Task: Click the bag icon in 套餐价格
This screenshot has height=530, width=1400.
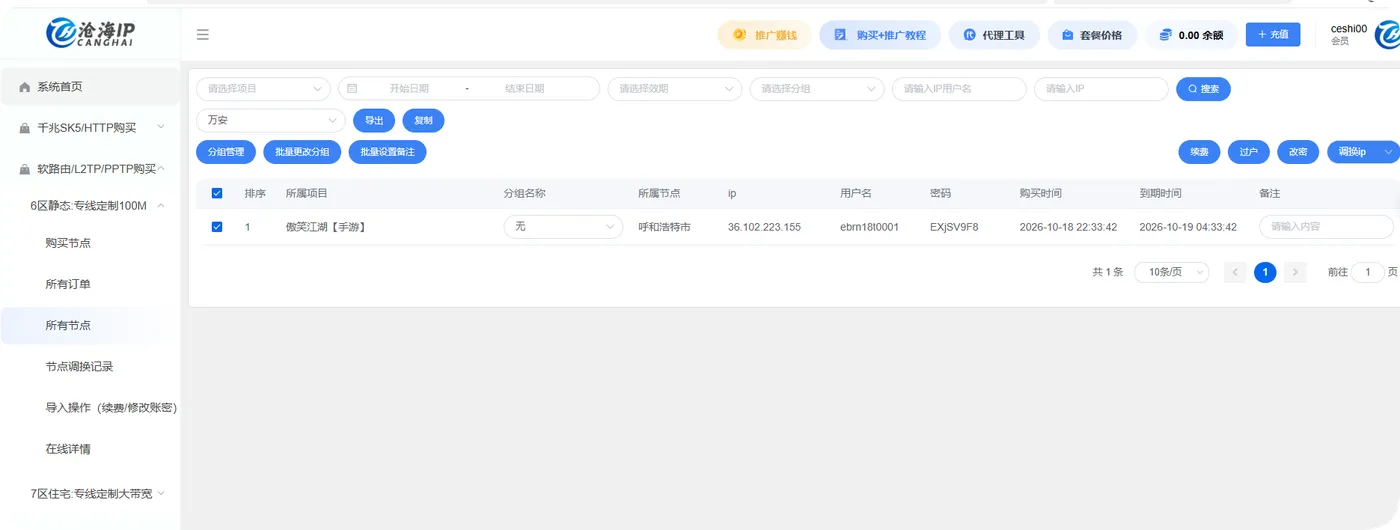Action: (x=1067, y=35)
